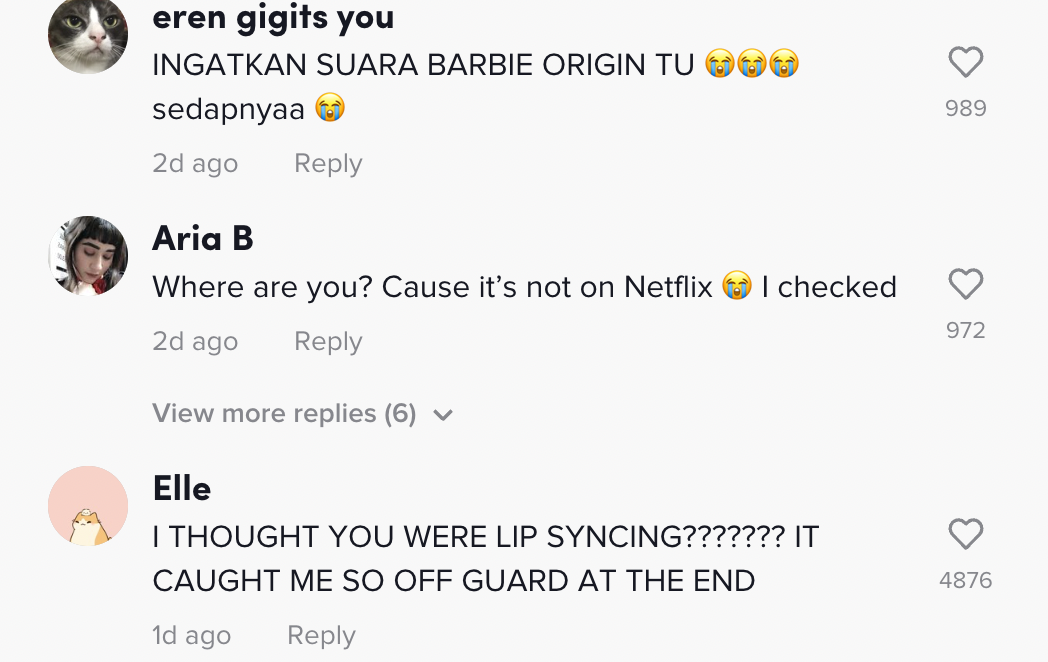
Task: Visit the Aria B username link
Action: [x=203, y=239]
